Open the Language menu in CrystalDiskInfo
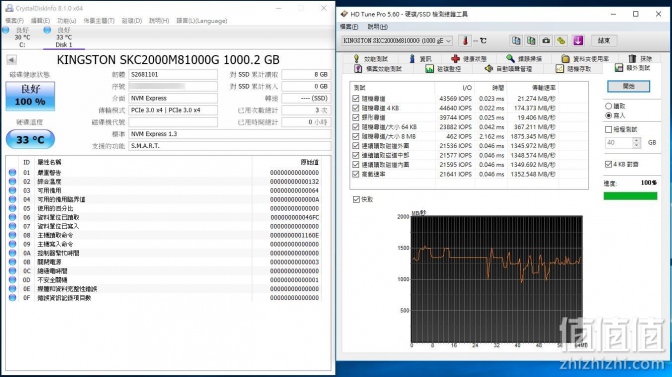 click(x=202, y=21)
